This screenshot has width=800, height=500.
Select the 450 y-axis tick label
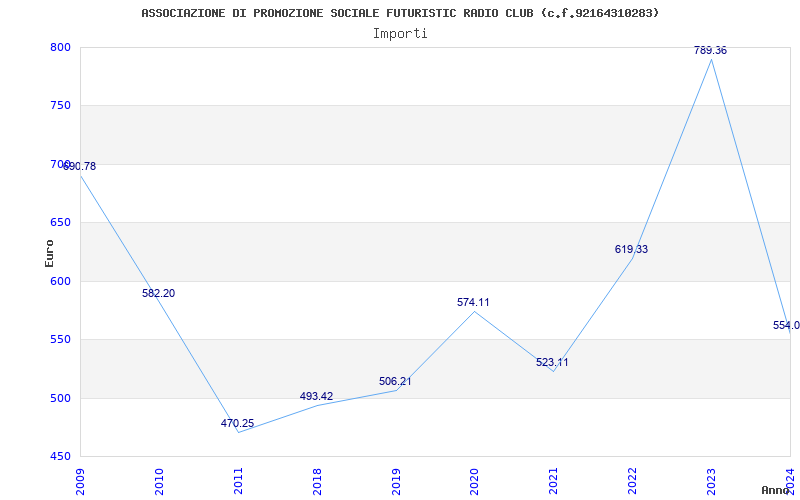[60, 456]
